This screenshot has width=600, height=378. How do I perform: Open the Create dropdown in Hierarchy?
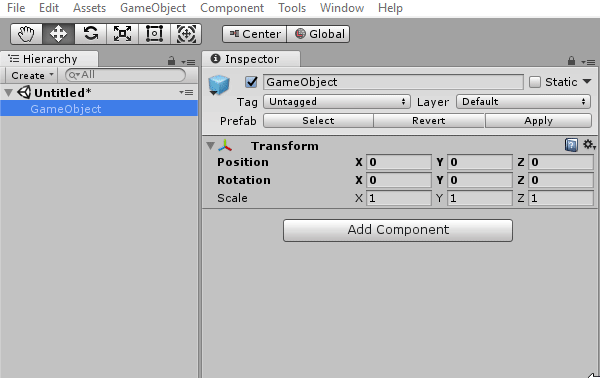pos(31,75)
